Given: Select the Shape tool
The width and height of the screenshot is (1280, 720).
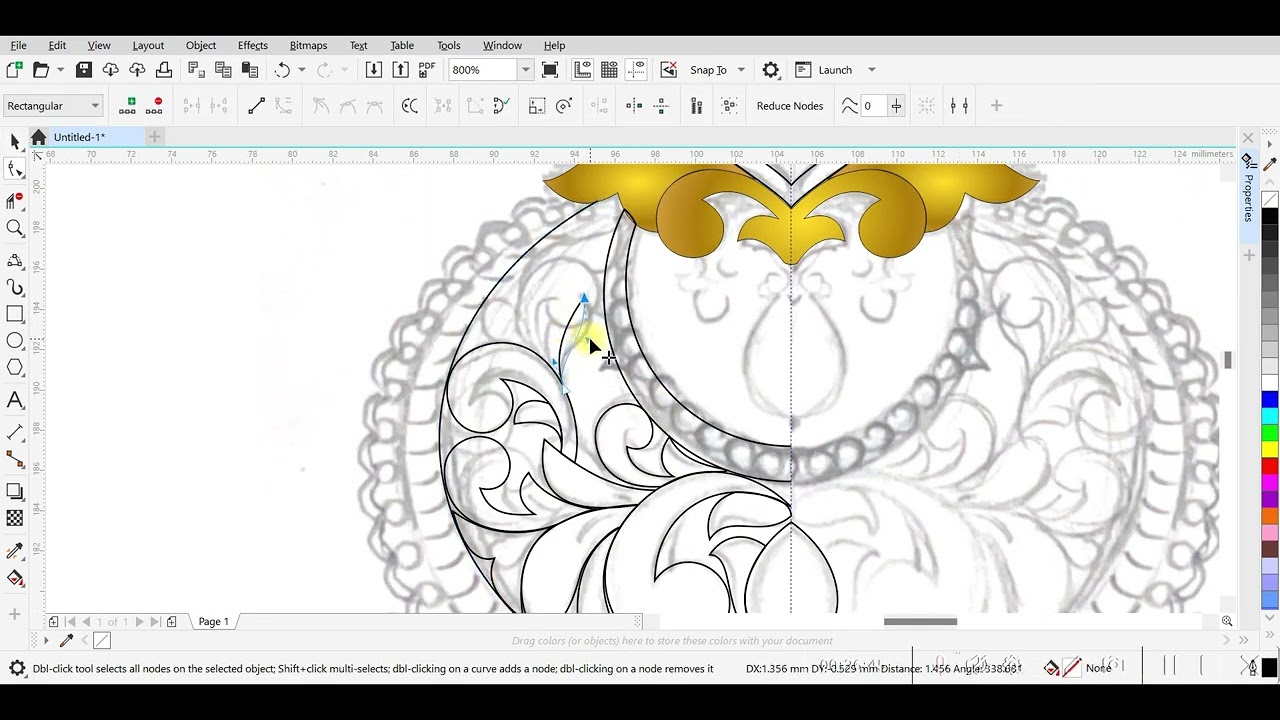Looking at the screenshot, I should point(15,170).
